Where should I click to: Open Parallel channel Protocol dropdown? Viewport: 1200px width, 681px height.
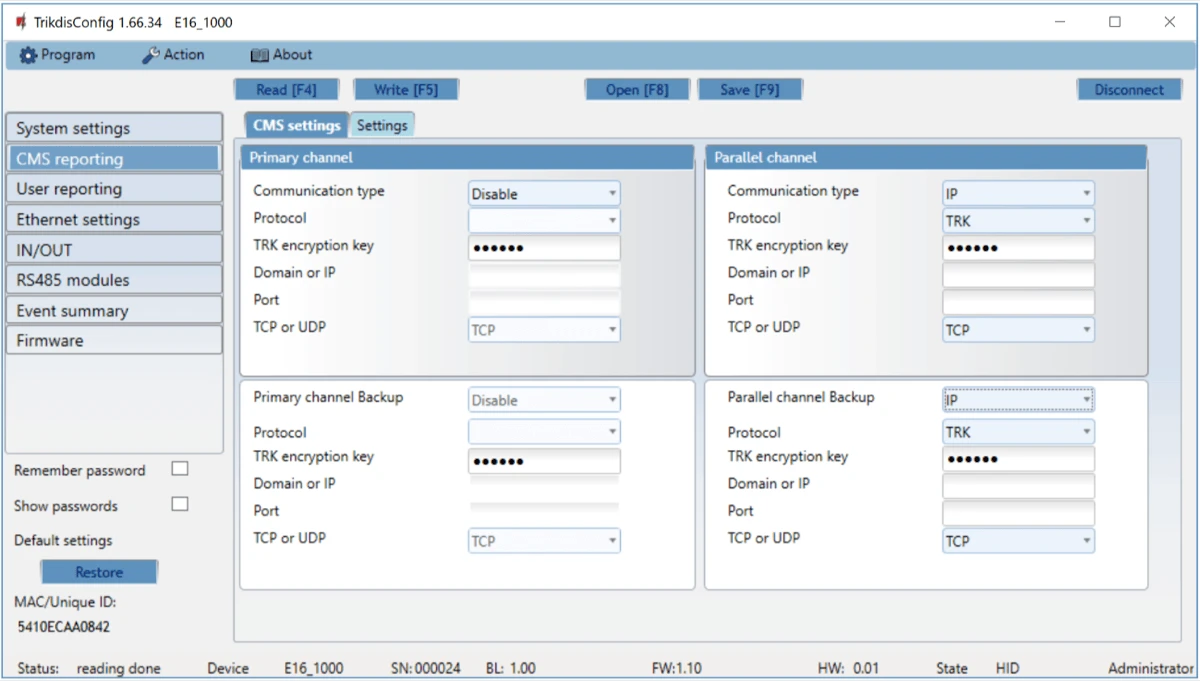(x=1018, y=221)
